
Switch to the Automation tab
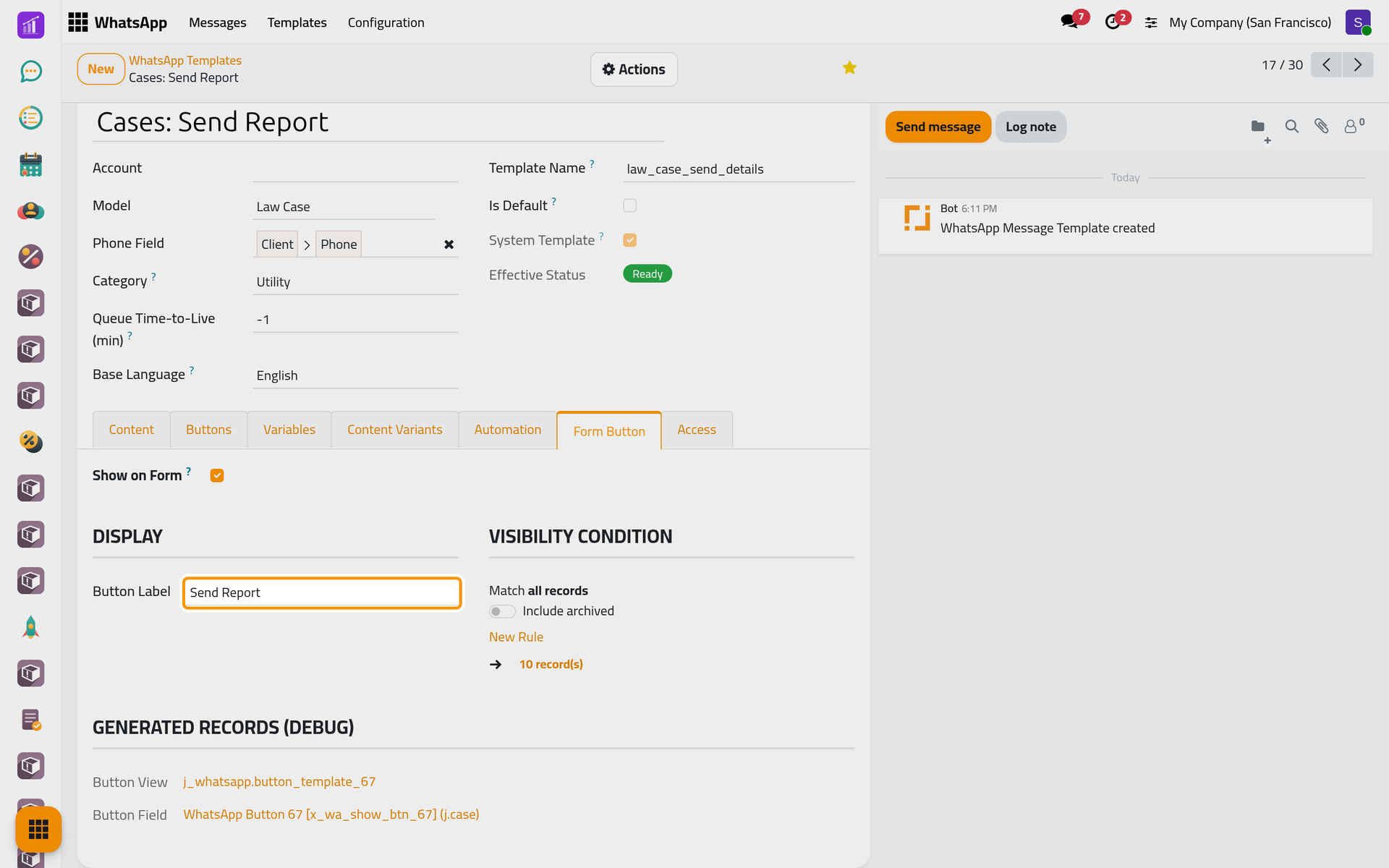pos(507,430)
